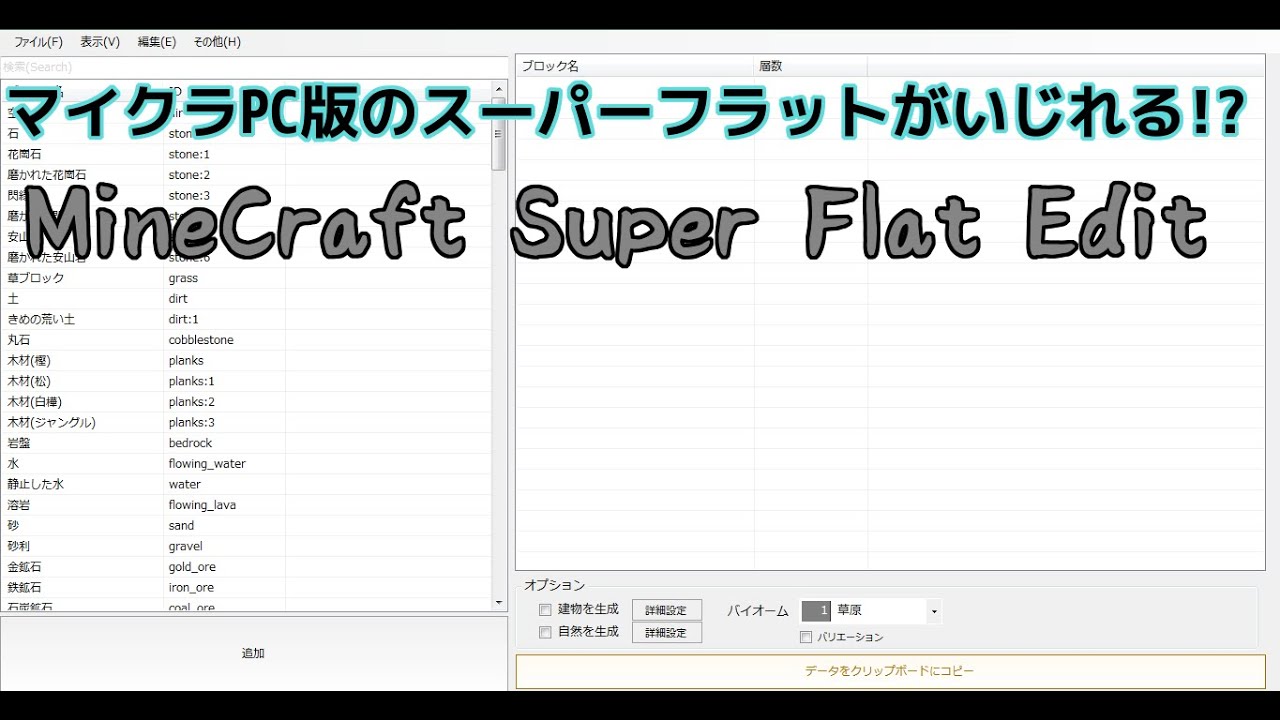Open the ファイル(F) menu
The width and height of the screenshot is (1280, 720).
coord(38,42)
